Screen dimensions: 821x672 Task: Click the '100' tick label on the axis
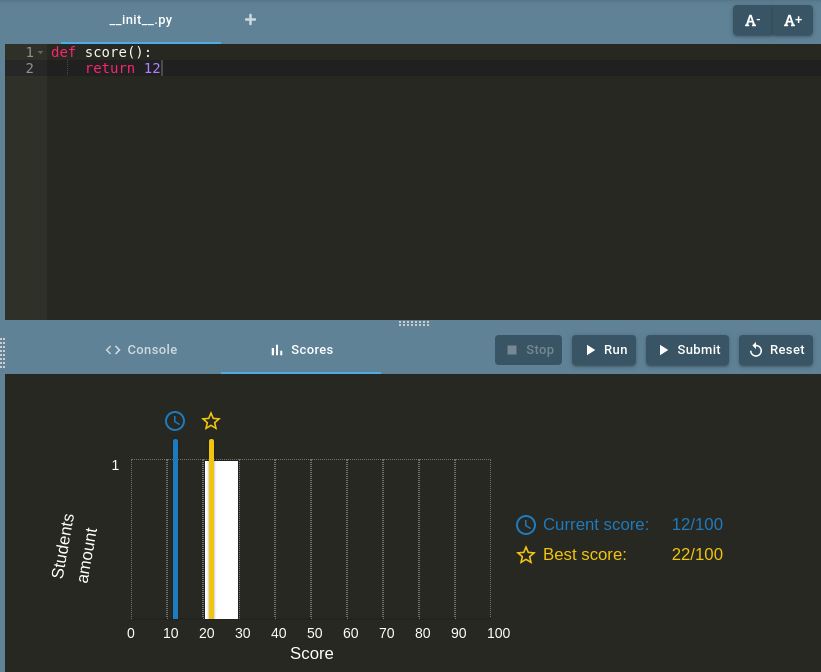[x=498, y=633]
